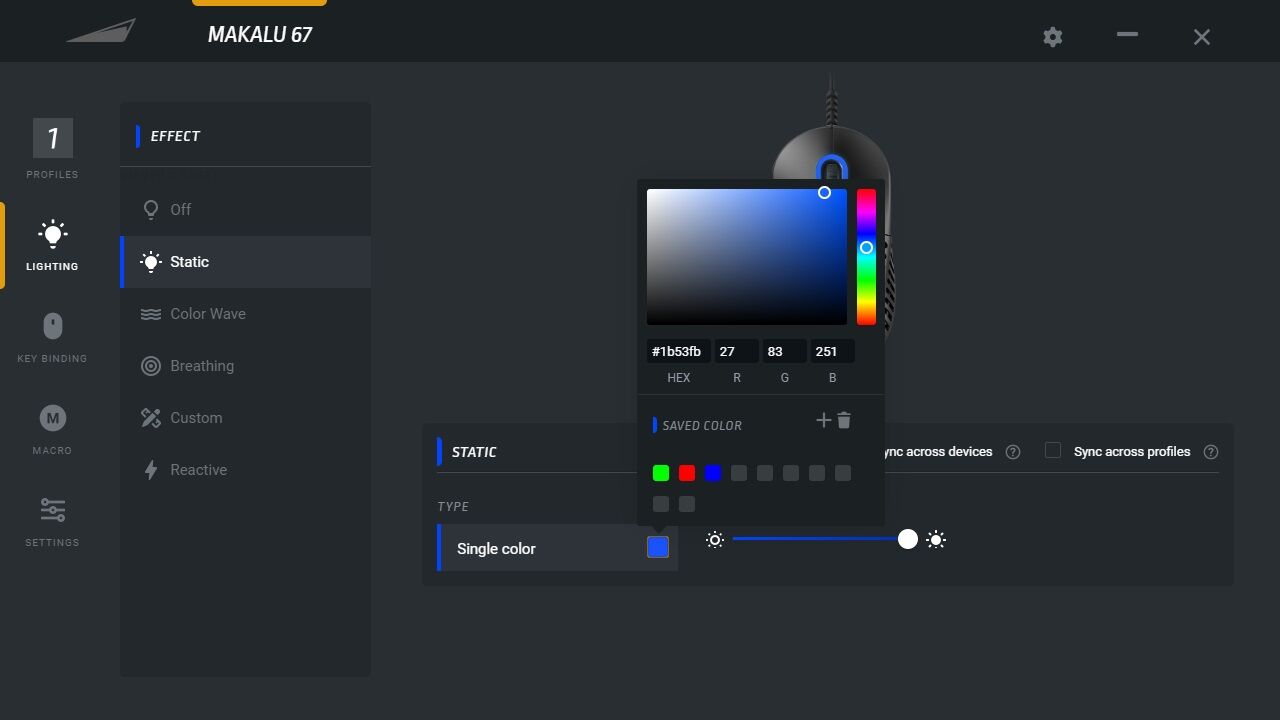
Task: Click the TYPE label
Action: (453, 507)
